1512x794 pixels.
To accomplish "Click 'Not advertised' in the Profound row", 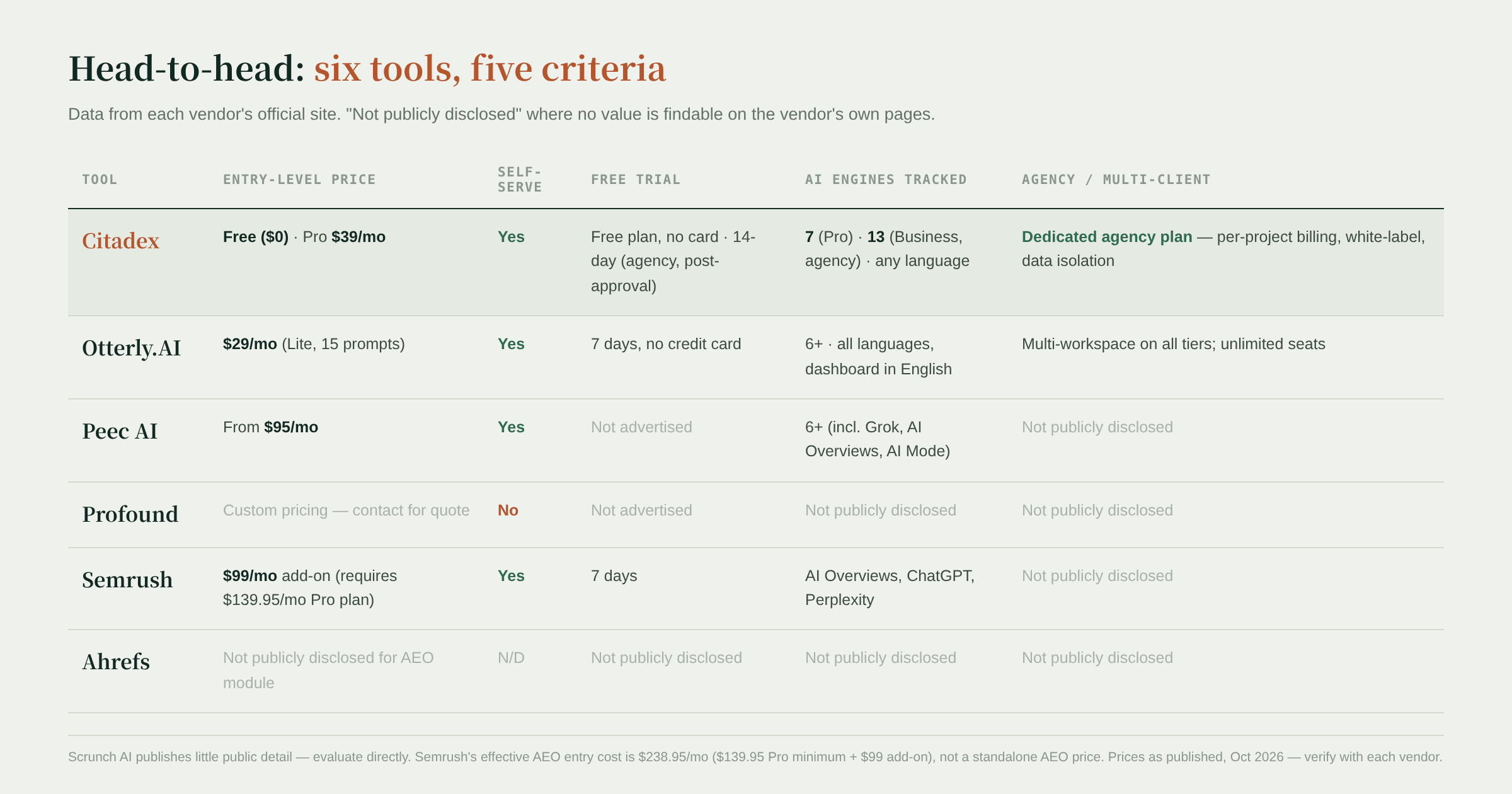I will [x=641, y=510].
